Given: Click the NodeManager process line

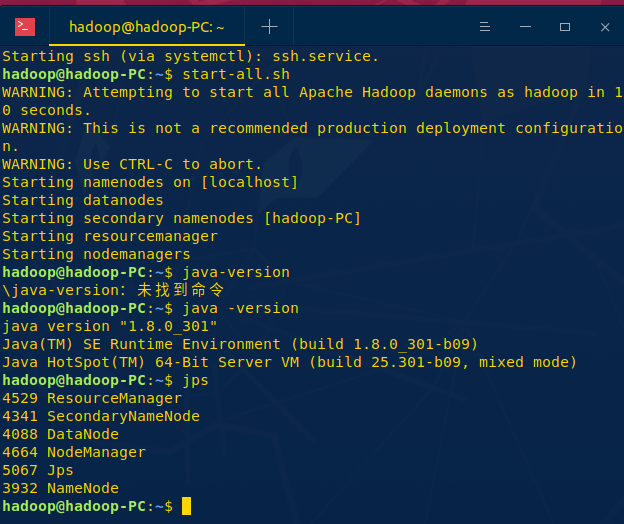Looking at the screenshot, I should pyautogui.click(x=74, y=452).
